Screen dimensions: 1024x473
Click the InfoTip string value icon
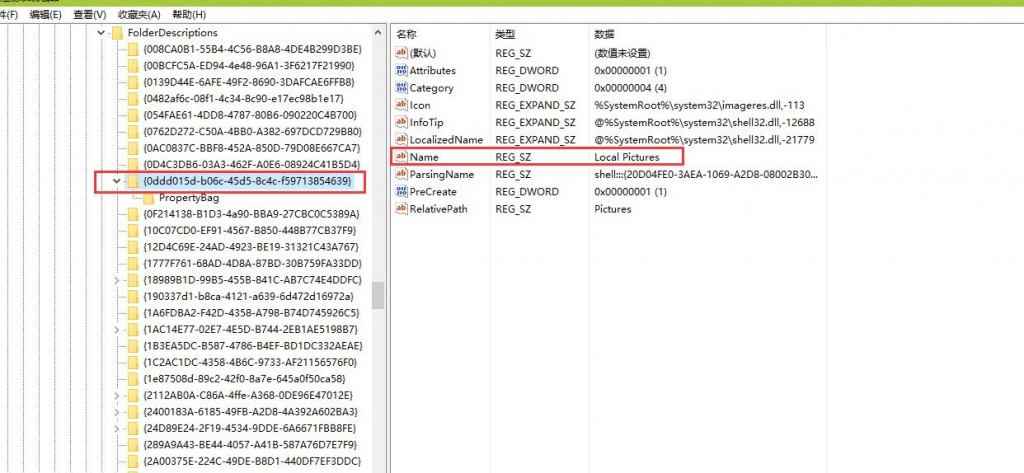pyautogui.click(x=401, y=123)
